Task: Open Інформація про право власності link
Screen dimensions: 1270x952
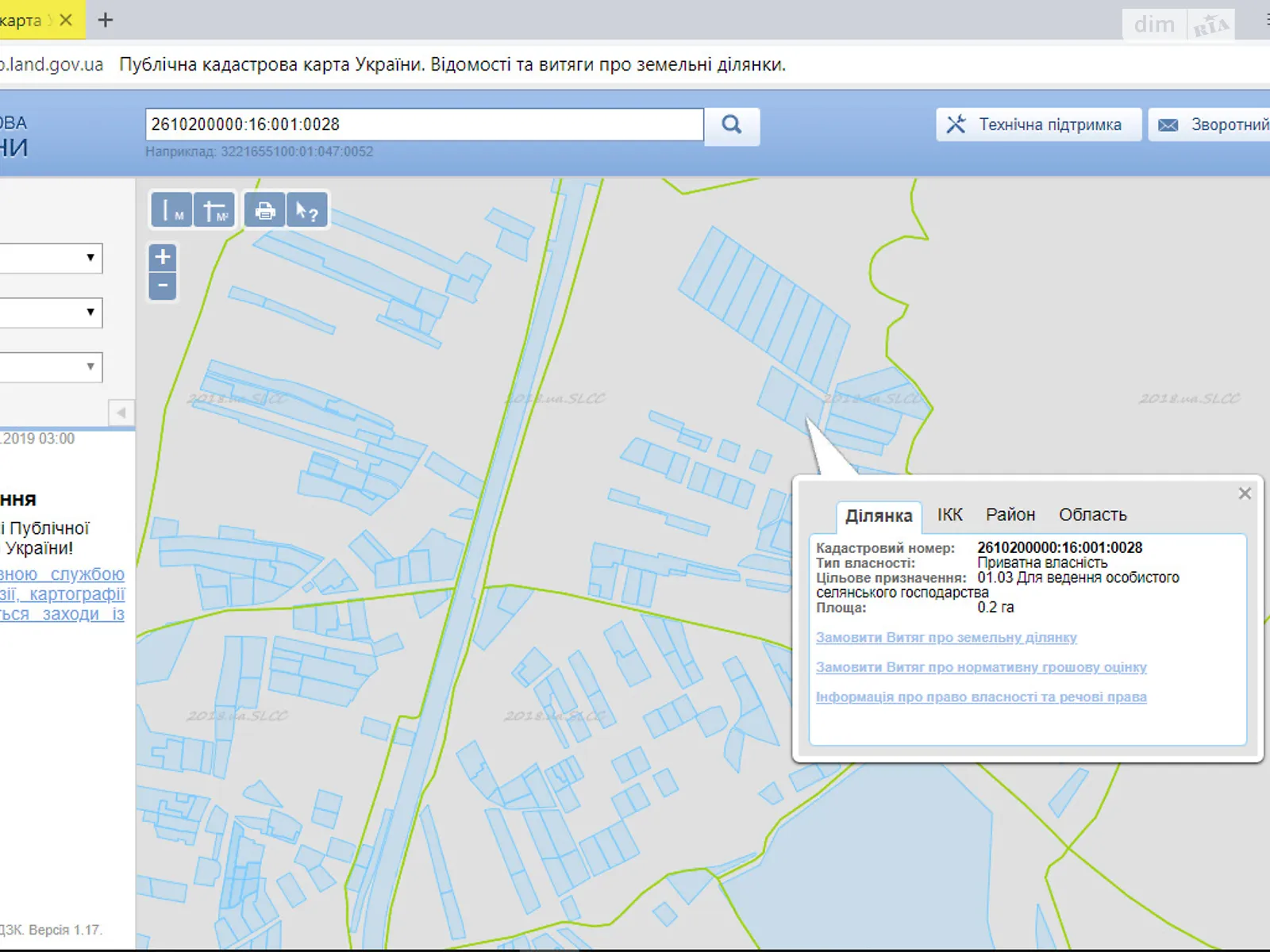Action: (981, 697)
